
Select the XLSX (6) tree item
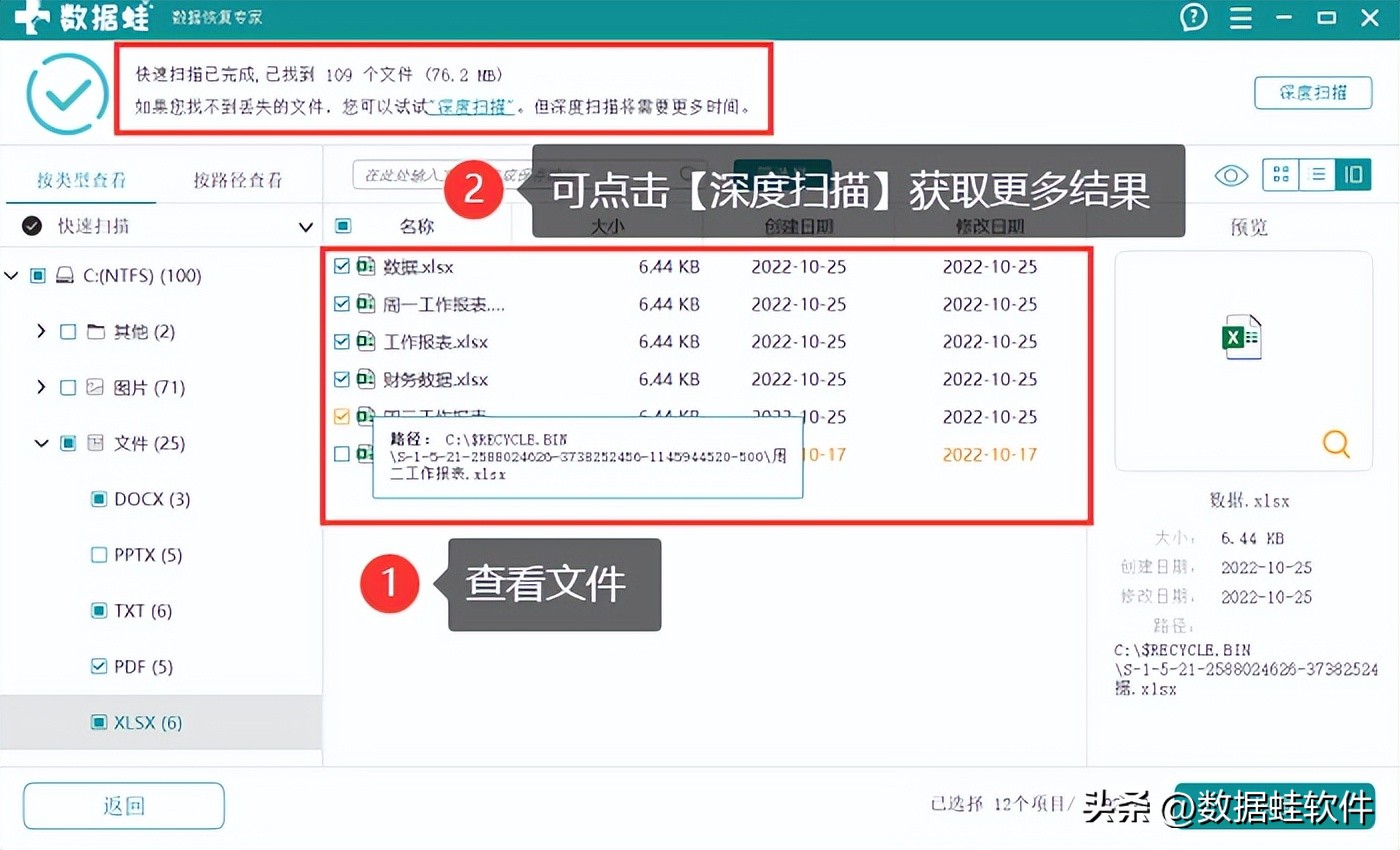tap(161, 722)
